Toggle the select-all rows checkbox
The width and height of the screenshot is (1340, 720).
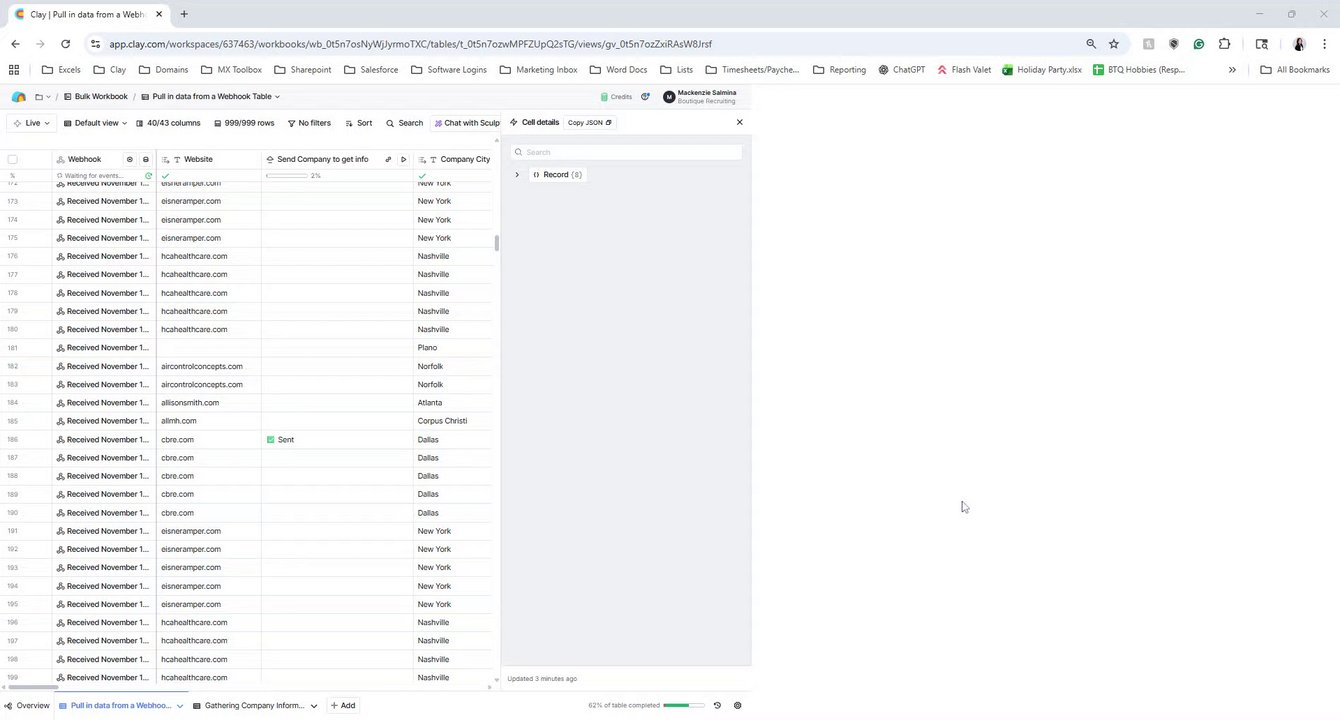click(12, 159)
